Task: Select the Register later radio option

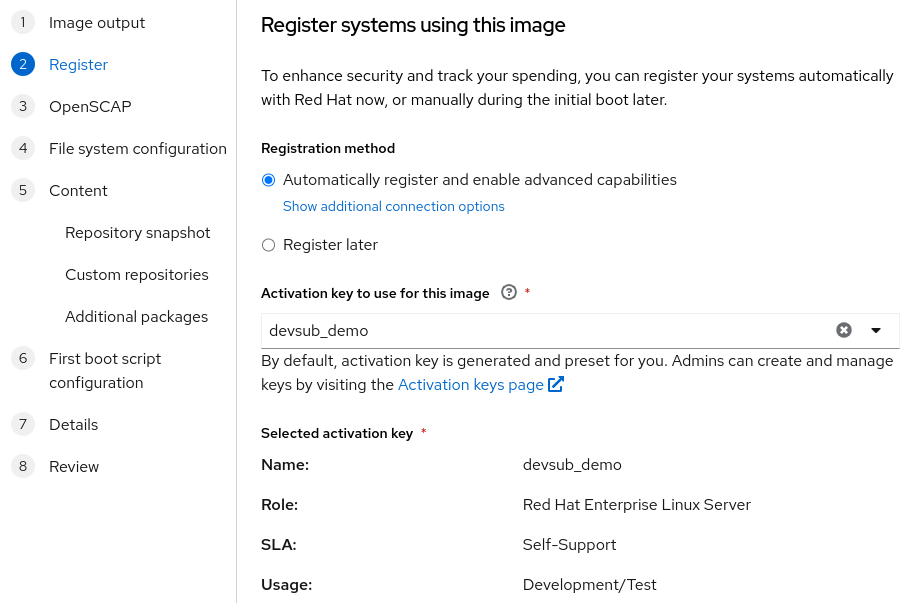Action: tap(268, 245)
